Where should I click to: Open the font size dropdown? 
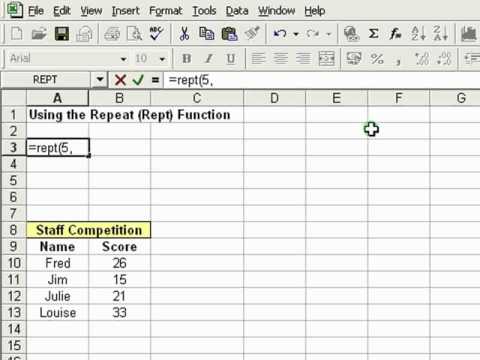click(x=162, y=59)
